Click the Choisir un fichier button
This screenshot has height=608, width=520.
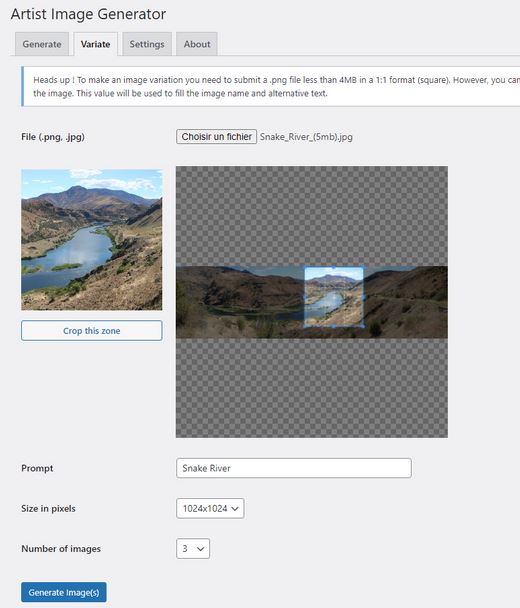216,137
